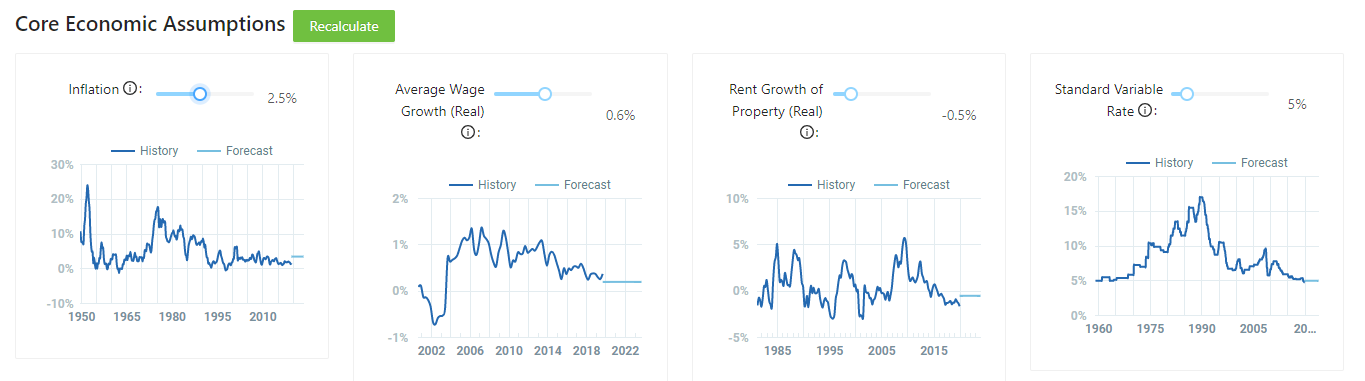Toggle History legend in rent growth chart

pos(821,185)
